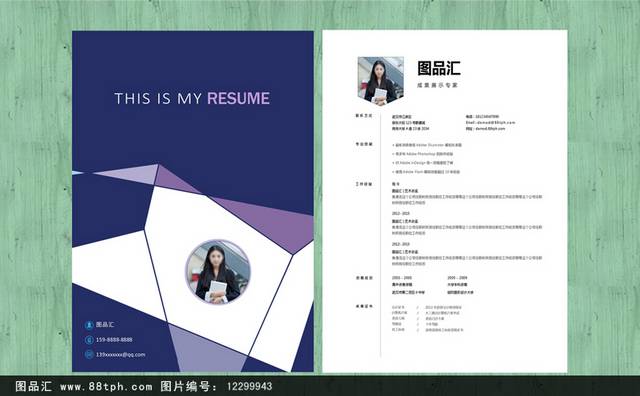Click the Email address in contact section
Viewport: 640px width, 396px height.
point(490,122)
